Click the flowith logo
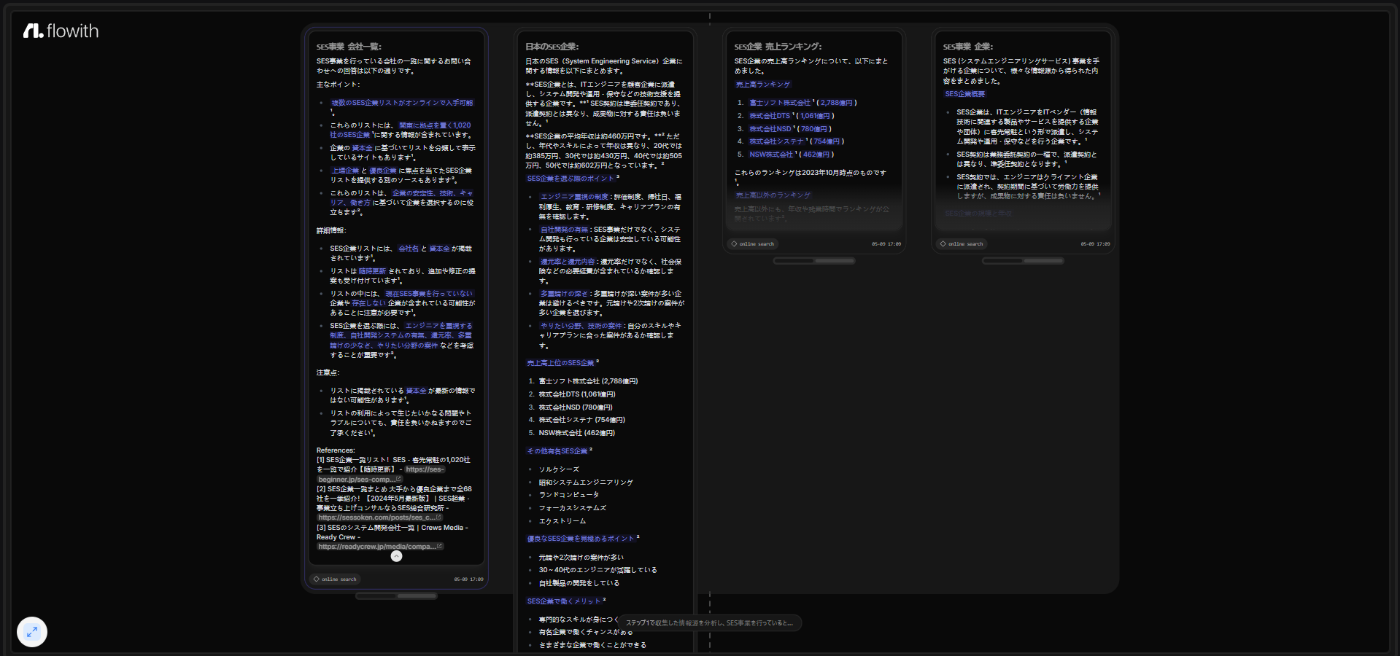Screen dimensions: 1400x656 (x=61, y=31)
